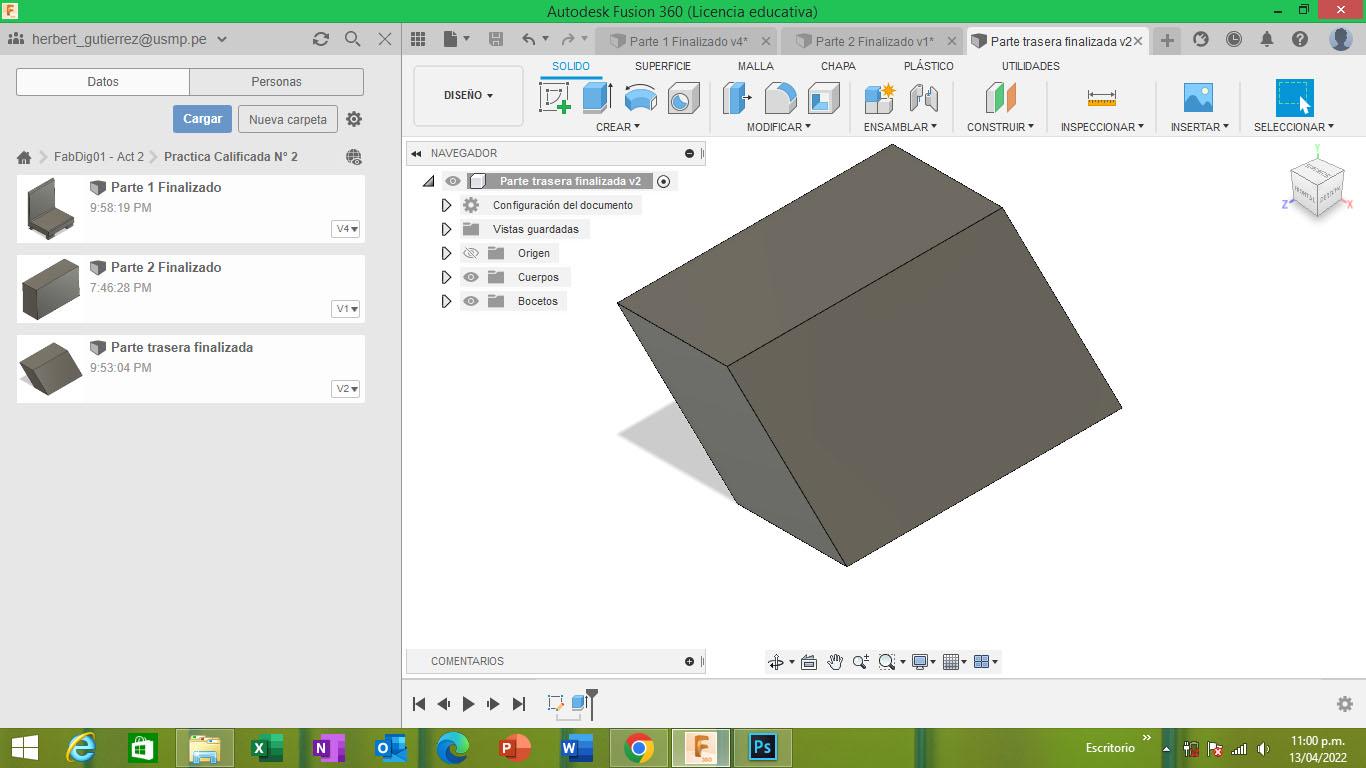Switch to the MALLA tab

point(755,66)
